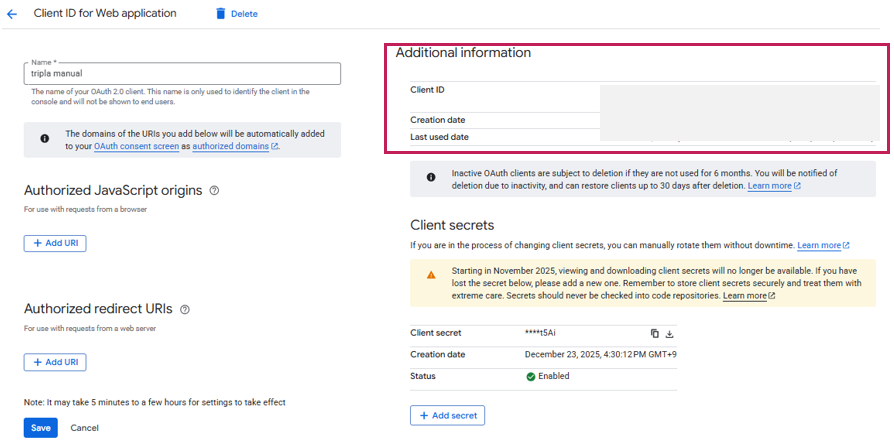The width and height of the screenshot is (894, 441).
Task: Cancel the client changes
Action: tap(84, 428)
